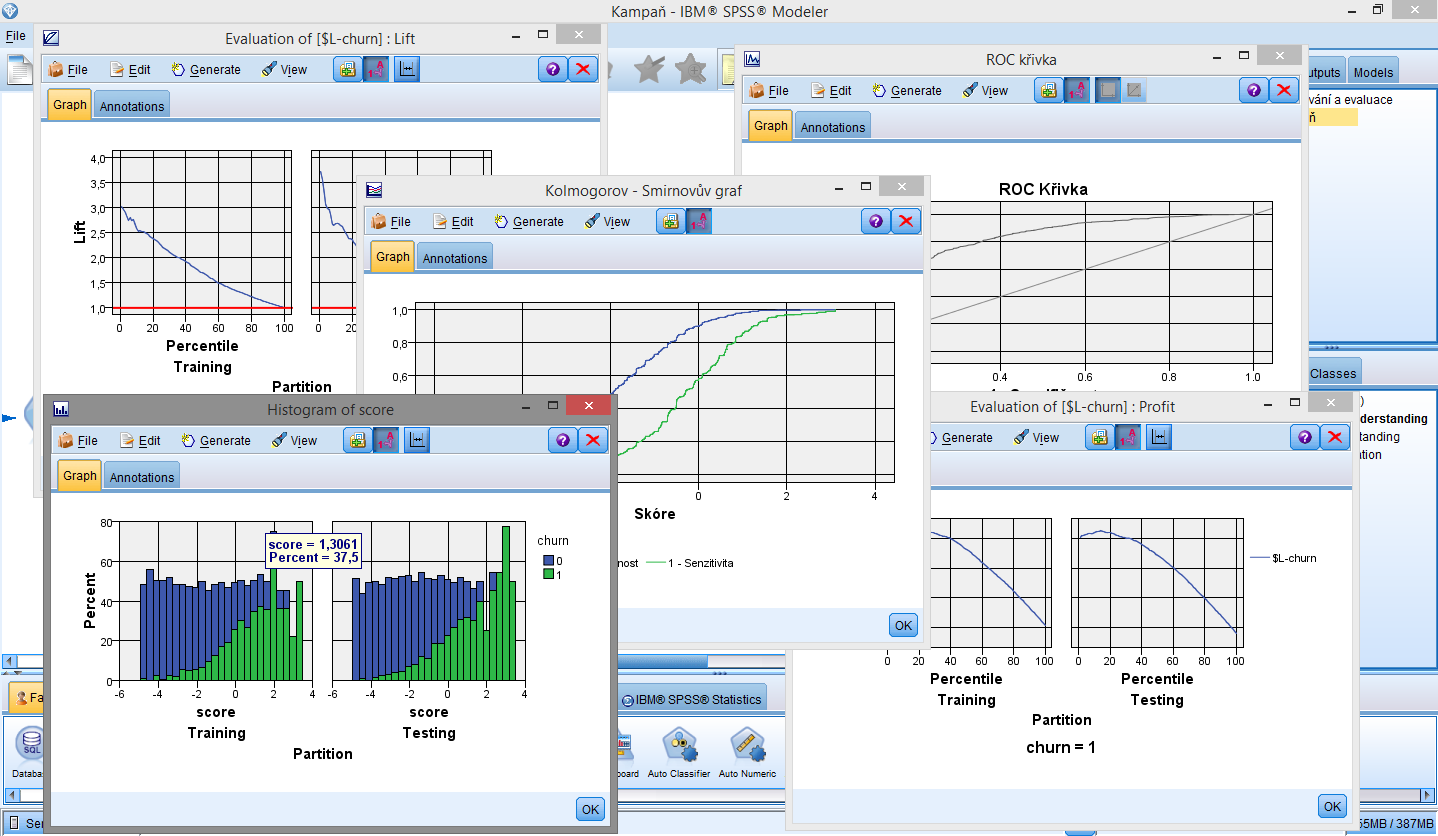Image resolution: width=1438 pixels, height=836 pixels.
Task: Click red X icon in Histogram toolbar
Action: [x=593, y=440]
